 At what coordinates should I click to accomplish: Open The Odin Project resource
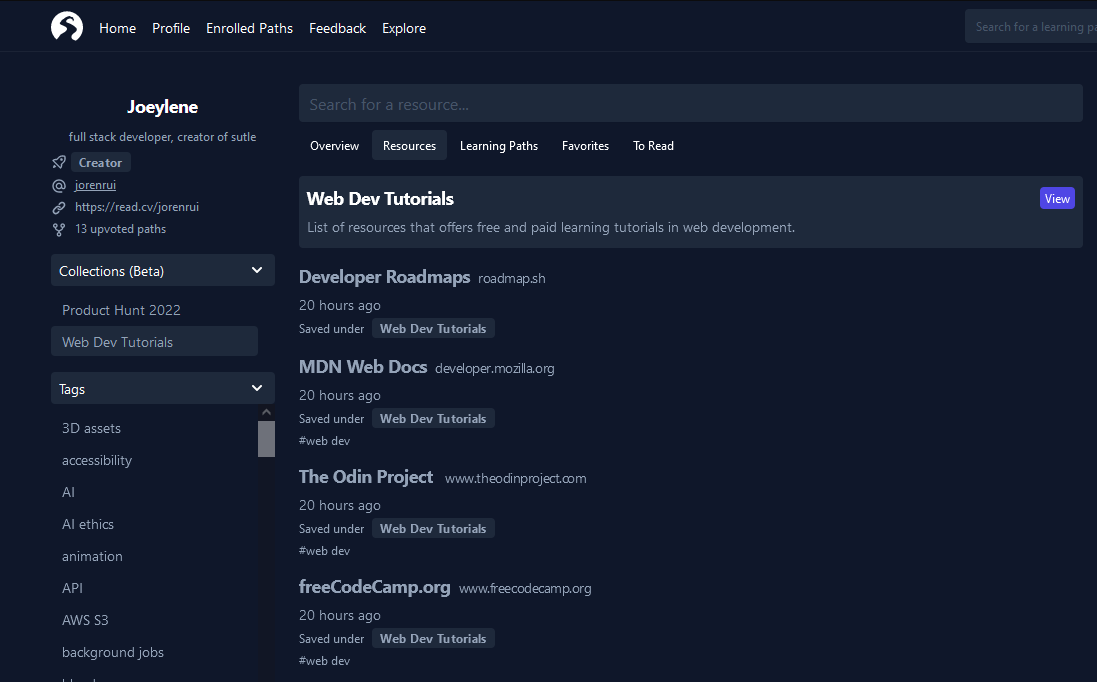pos(366,477)
